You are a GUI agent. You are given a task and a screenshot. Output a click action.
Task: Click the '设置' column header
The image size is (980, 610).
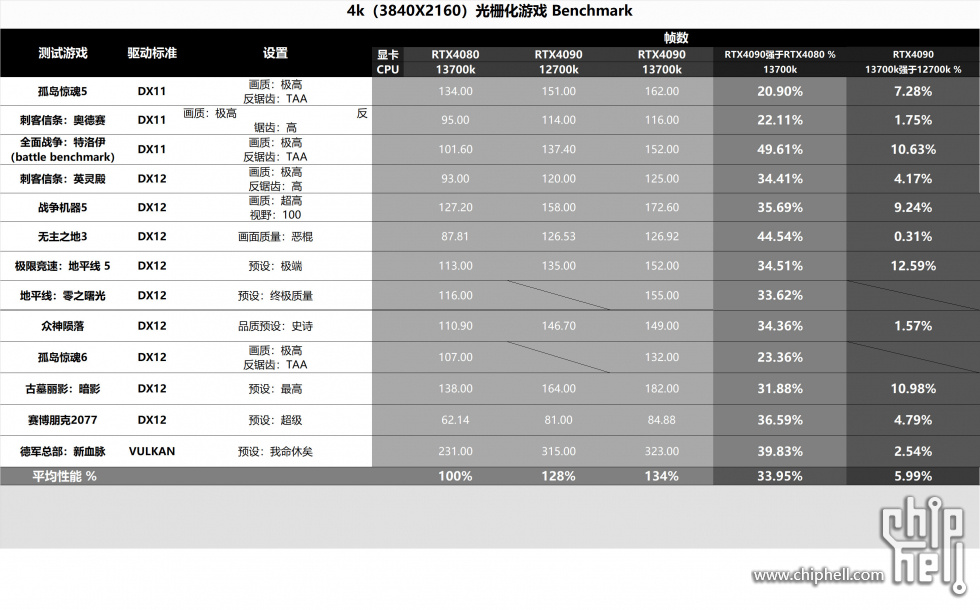tap(275, 53)
